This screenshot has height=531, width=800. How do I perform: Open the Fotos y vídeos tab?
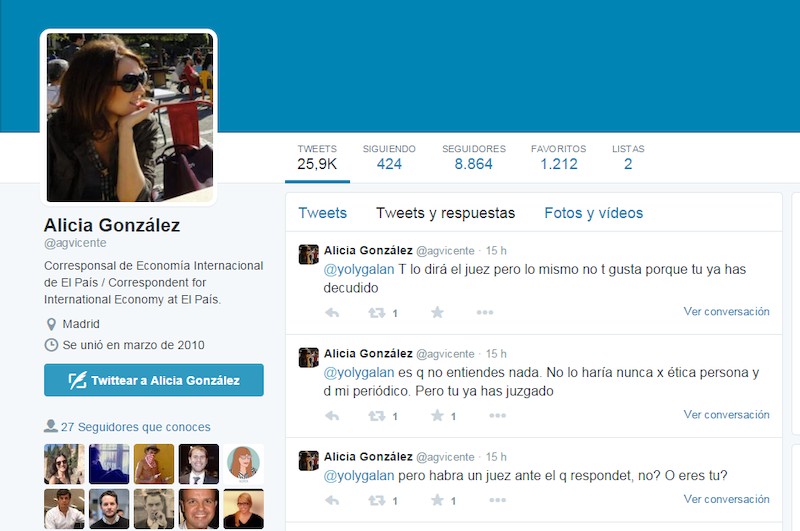click(x=593, y=213)
